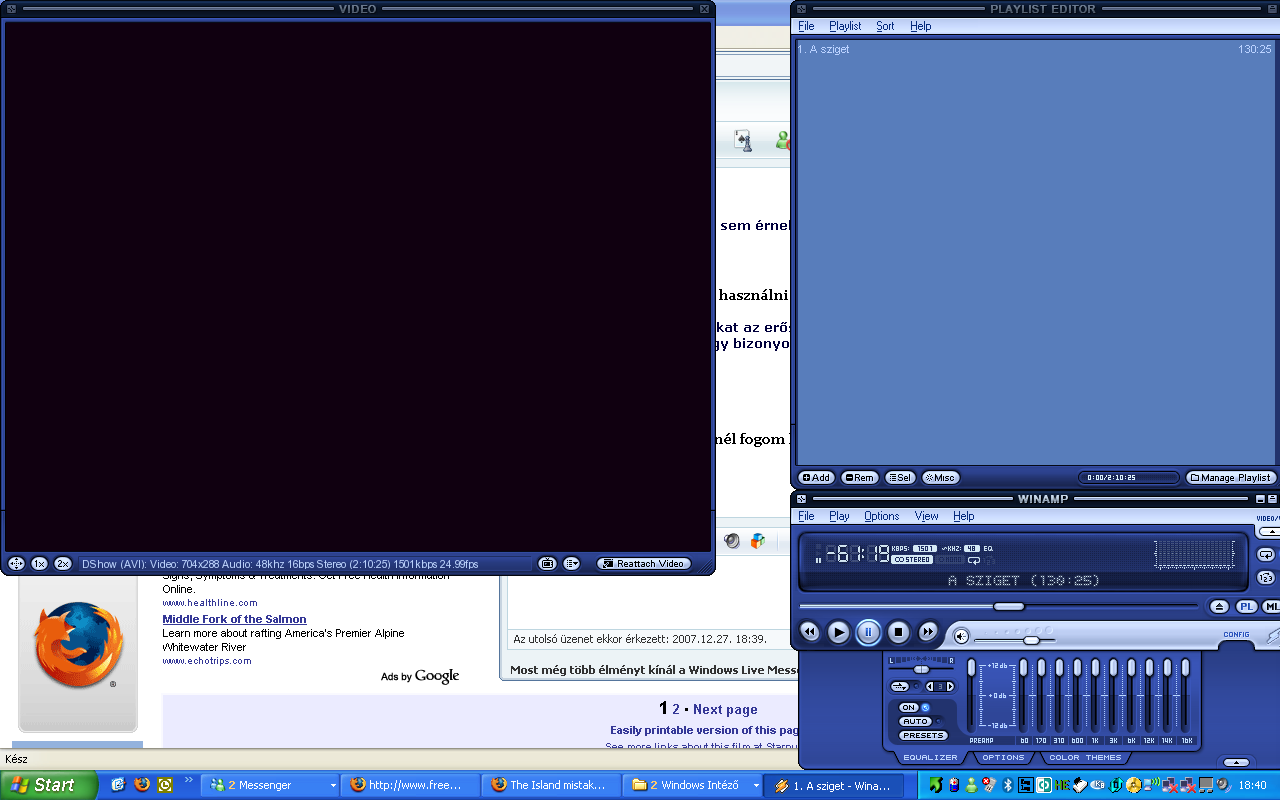Open the www.echotrips.com link
Screen dimensions: 1280x800
tap(207, 661)
